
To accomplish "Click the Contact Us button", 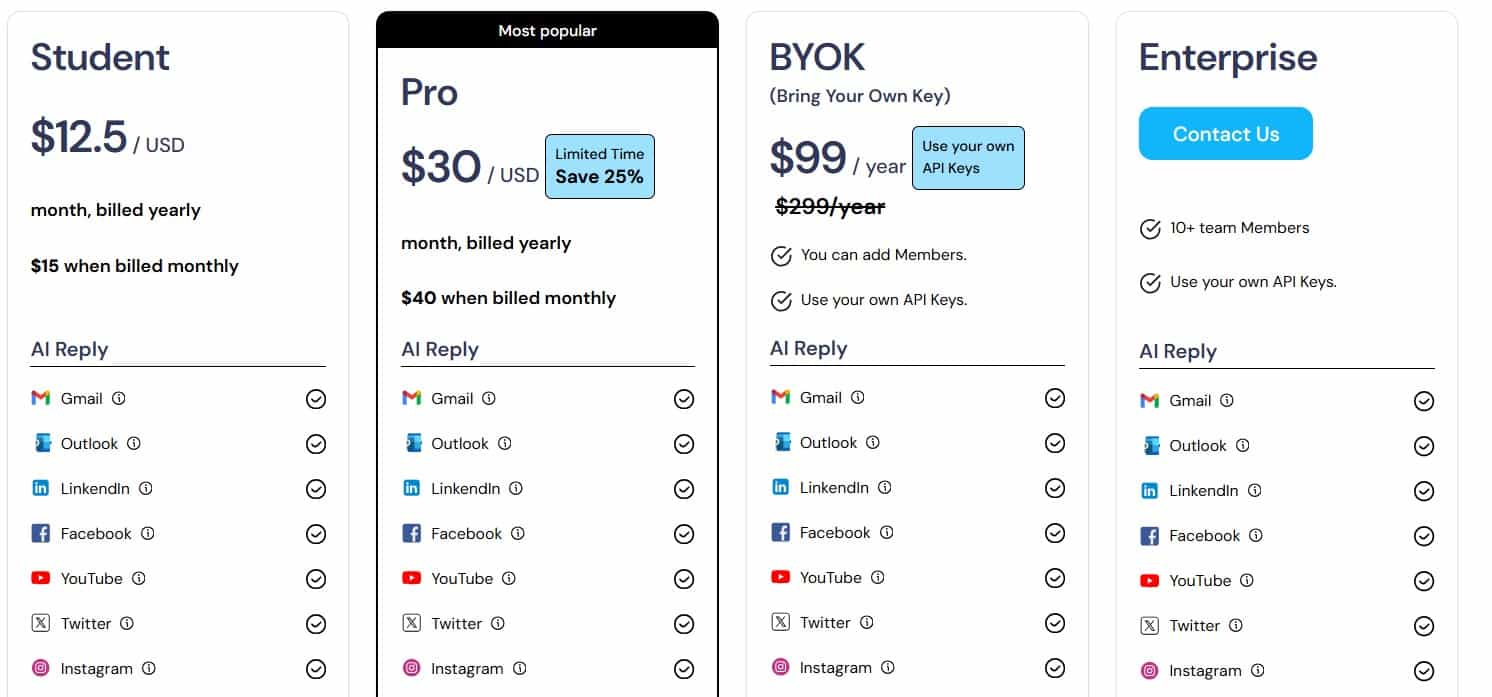I will click(1225, 133).
